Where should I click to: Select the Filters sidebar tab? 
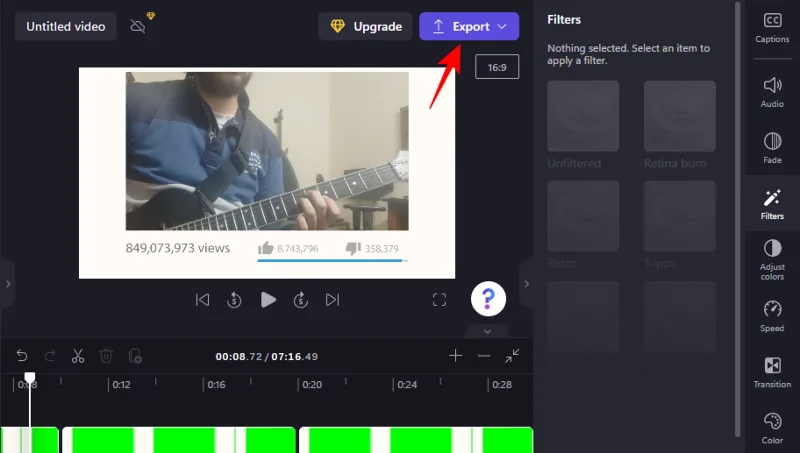click(772, 204)
